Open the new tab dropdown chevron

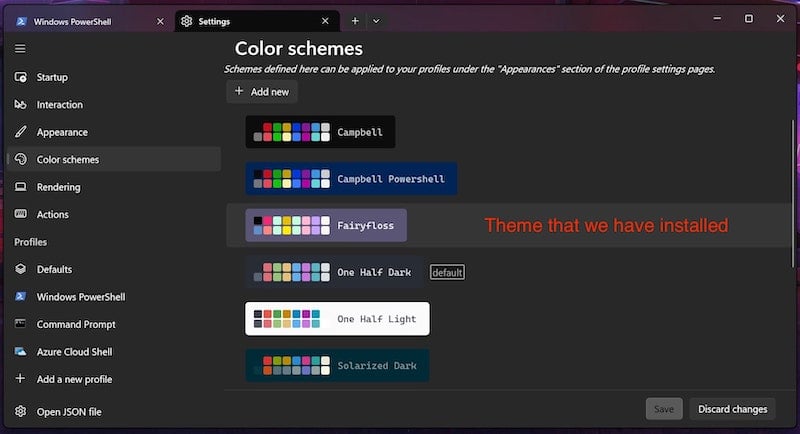point(376,21)
